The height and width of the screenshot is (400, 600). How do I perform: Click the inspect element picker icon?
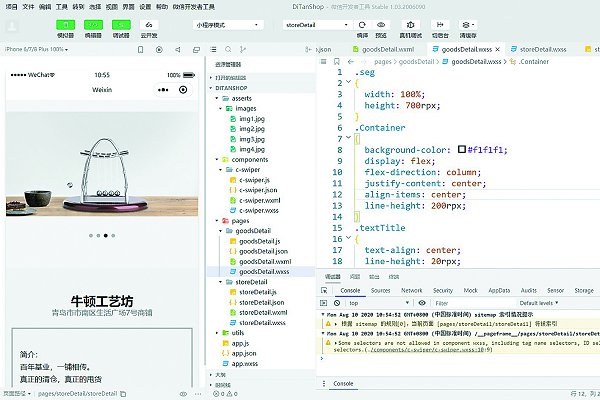324,291
